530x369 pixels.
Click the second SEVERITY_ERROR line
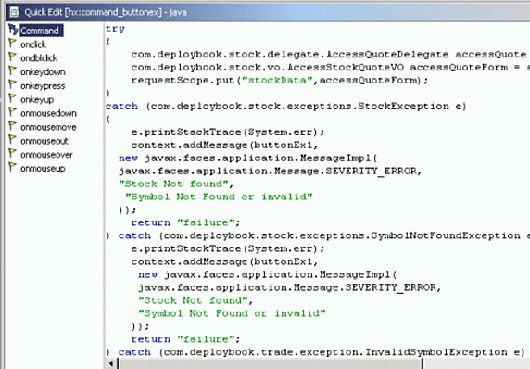click(289, 288)
